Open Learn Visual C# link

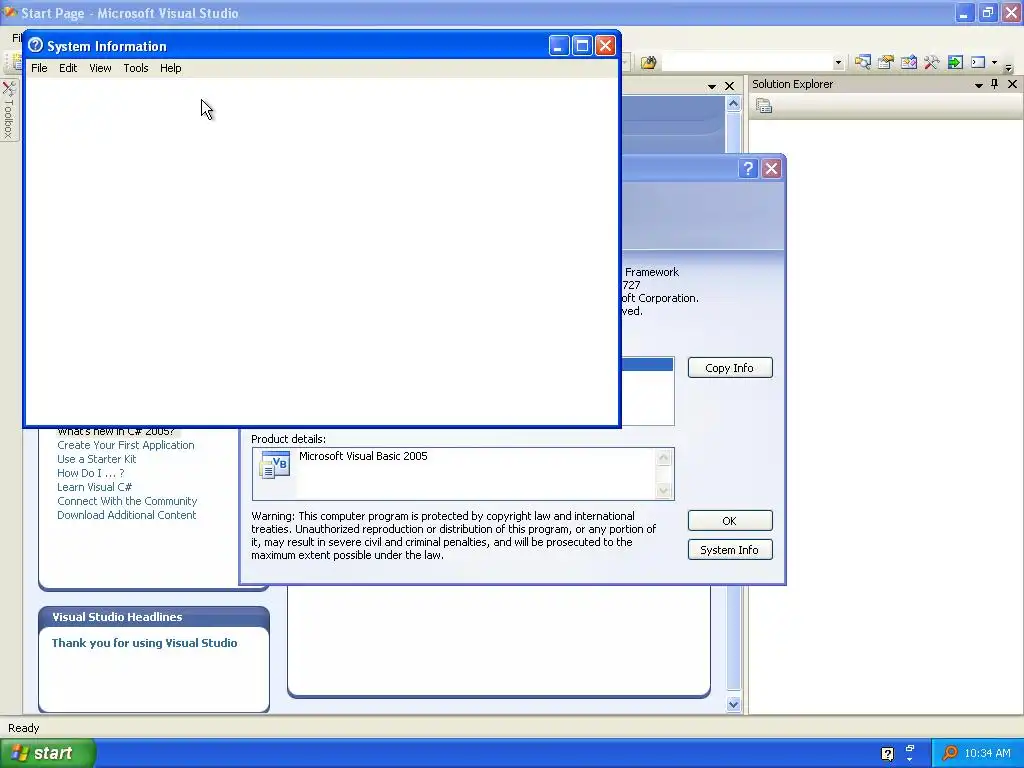coord(94,487)
